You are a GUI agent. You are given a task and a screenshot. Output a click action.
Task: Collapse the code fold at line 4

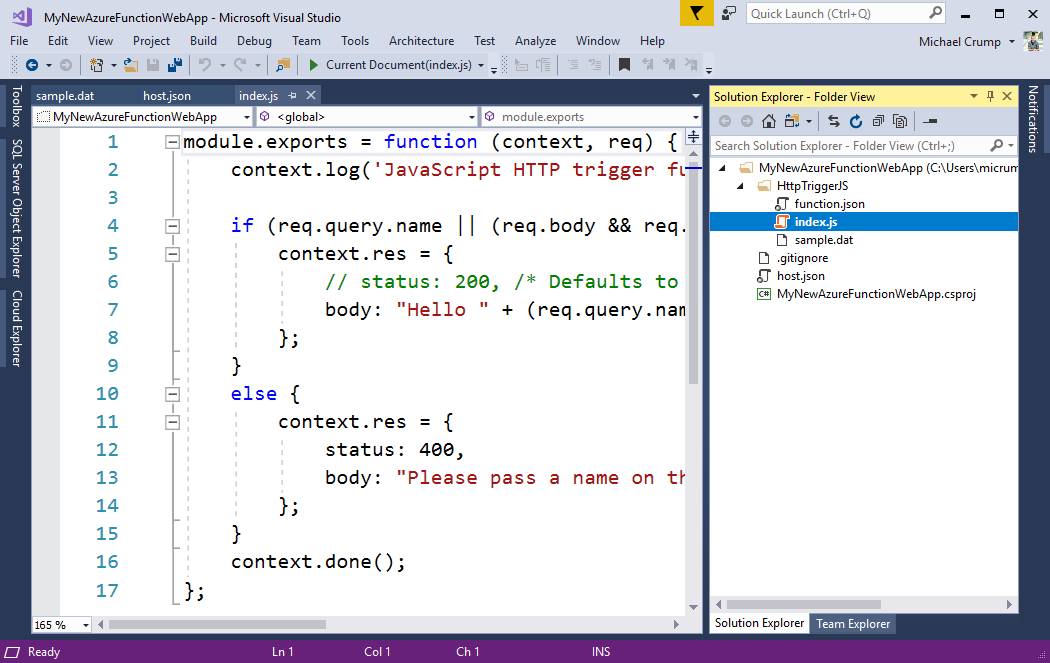(172, 226)
